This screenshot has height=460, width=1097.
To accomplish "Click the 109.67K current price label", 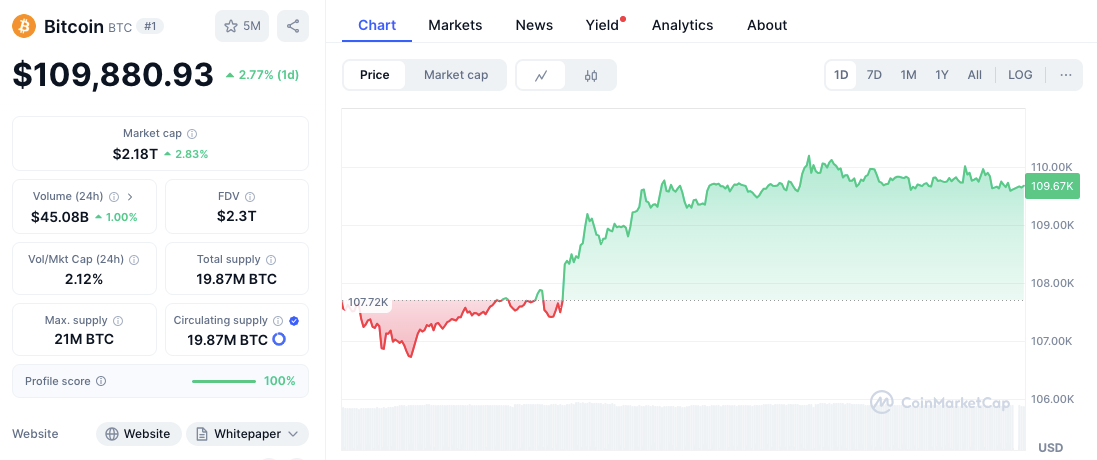I will point(1052,186).
